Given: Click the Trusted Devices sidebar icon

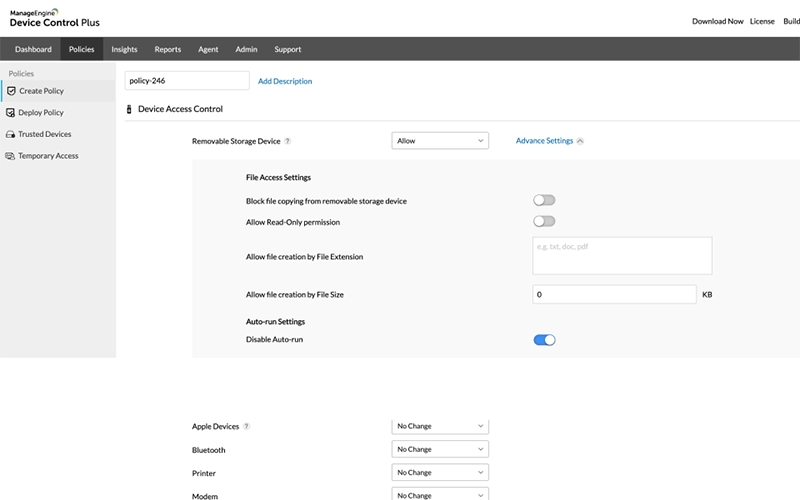Looking at the screenshot, I should 11,134.
